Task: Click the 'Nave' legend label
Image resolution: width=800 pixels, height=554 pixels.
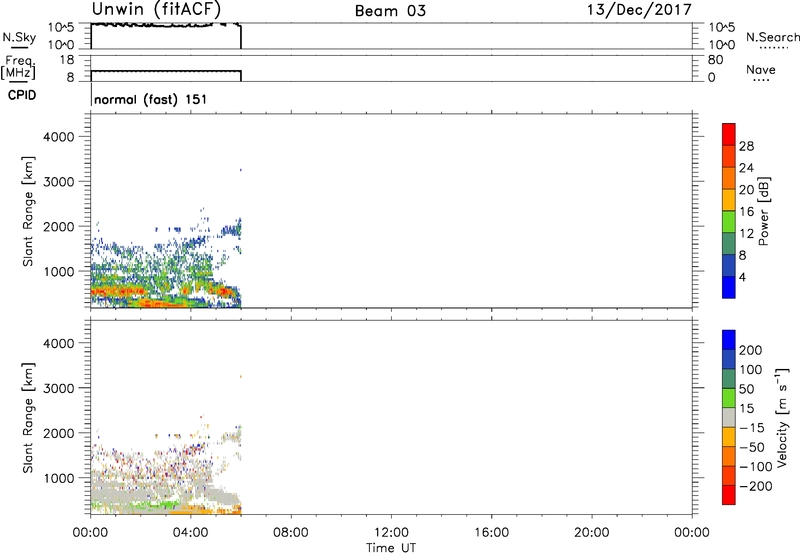Action: [x=761, y=70]
